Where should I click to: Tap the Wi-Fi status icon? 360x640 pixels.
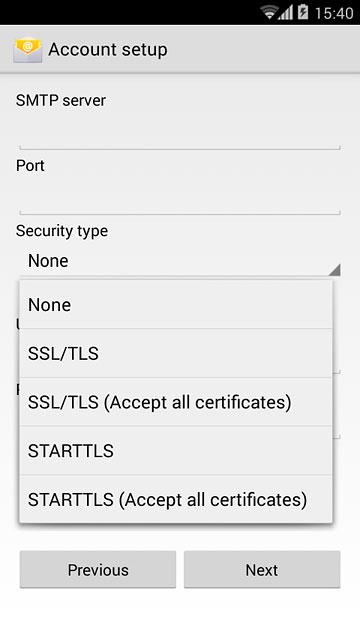point(269,12)
